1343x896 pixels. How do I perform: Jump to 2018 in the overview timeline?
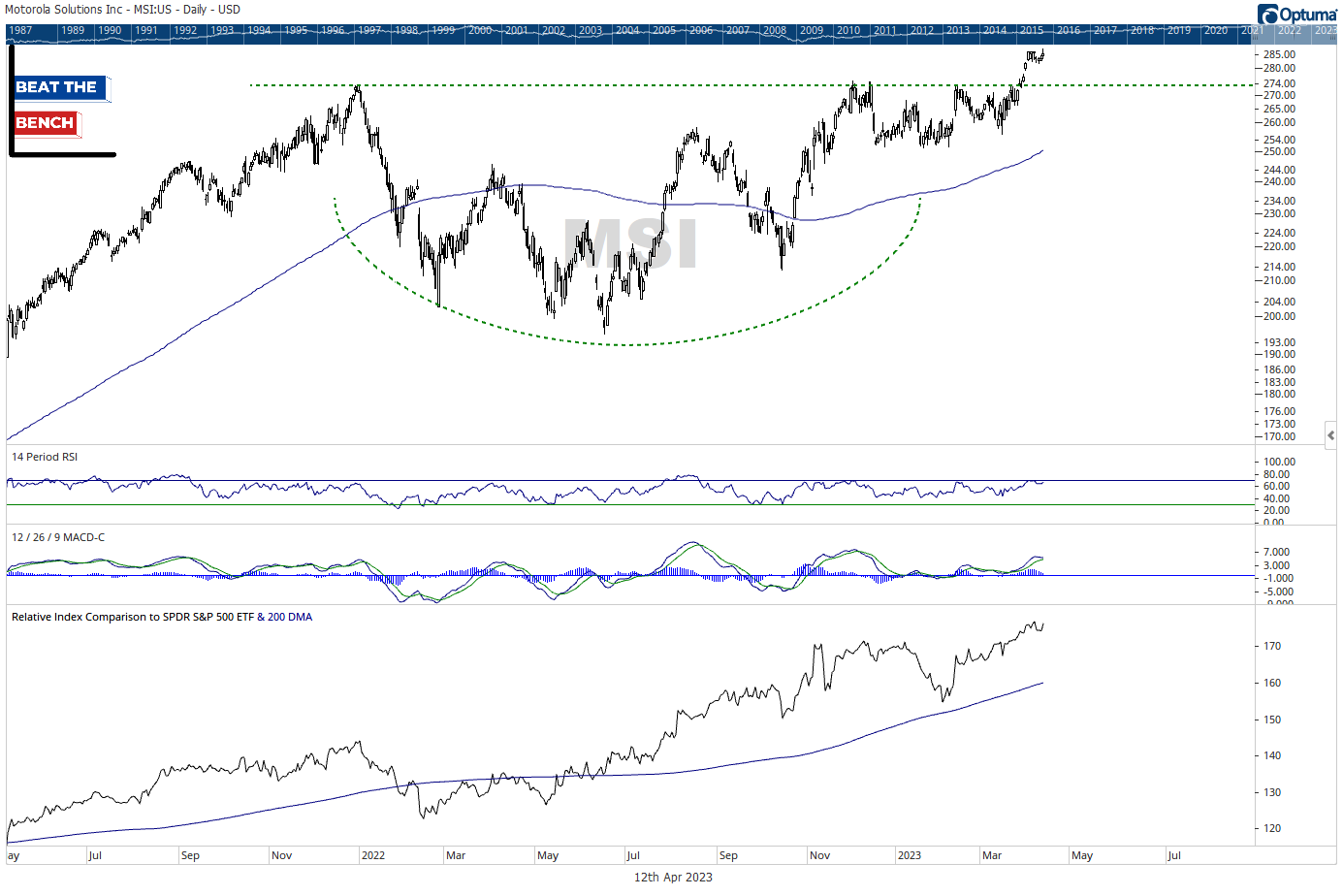[1142, 30]
